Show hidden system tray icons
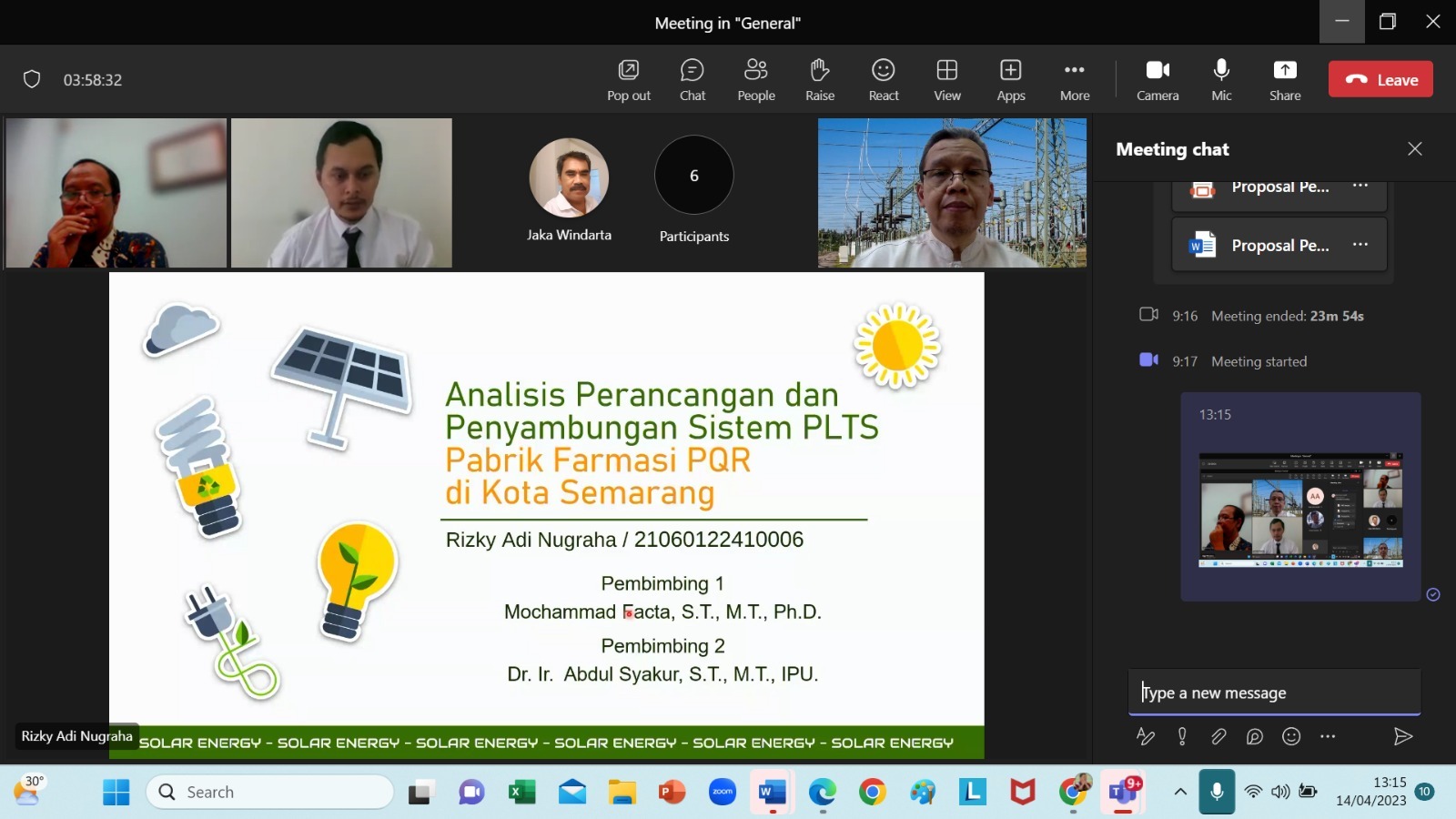The height and width of the screenshot is (819, 1456). (1180, 792)
